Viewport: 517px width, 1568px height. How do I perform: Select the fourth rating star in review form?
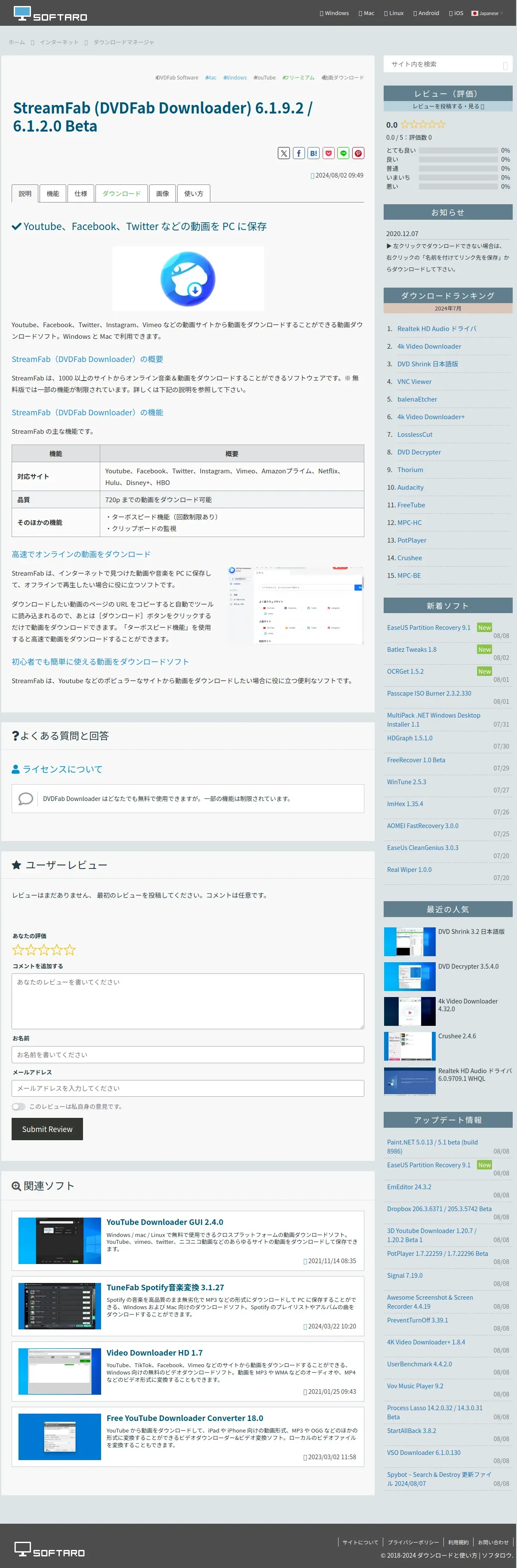[57, 950]
